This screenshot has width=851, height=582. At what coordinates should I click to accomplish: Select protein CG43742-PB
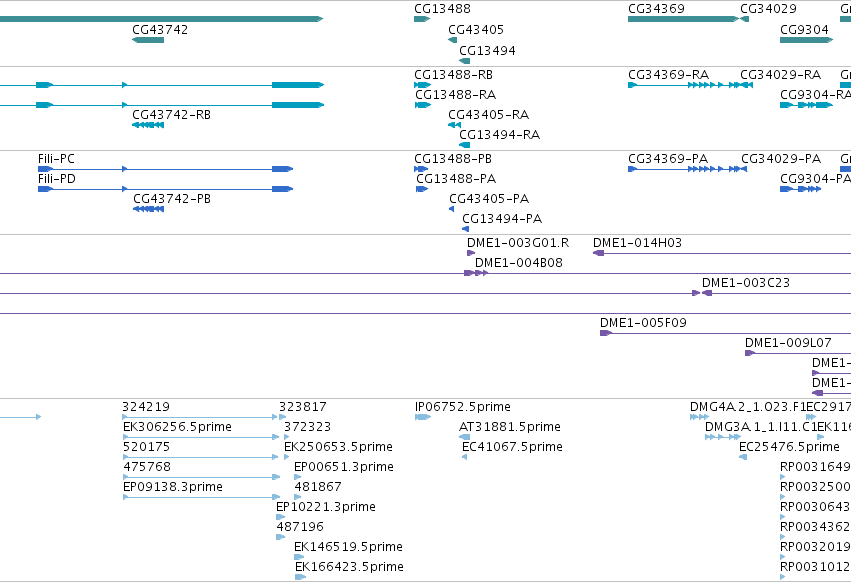point(149,209)
